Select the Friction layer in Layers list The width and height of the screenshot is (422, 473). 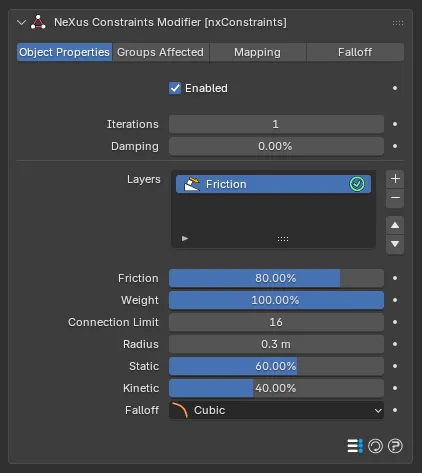pos(273,184)
